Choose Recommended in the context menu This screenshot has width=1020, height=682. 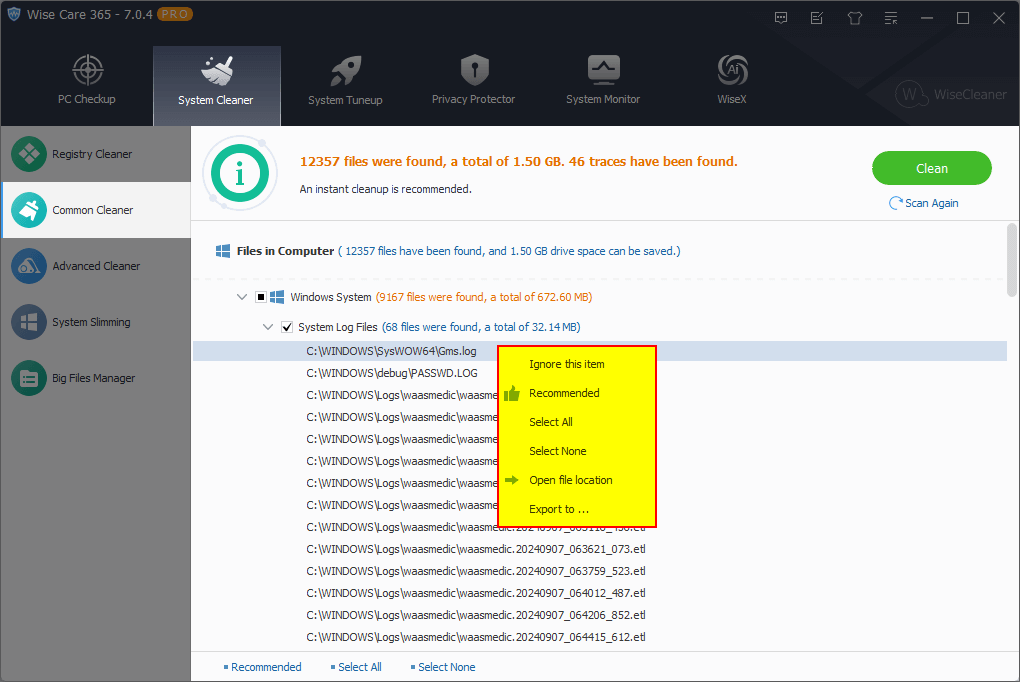[577, 393]
